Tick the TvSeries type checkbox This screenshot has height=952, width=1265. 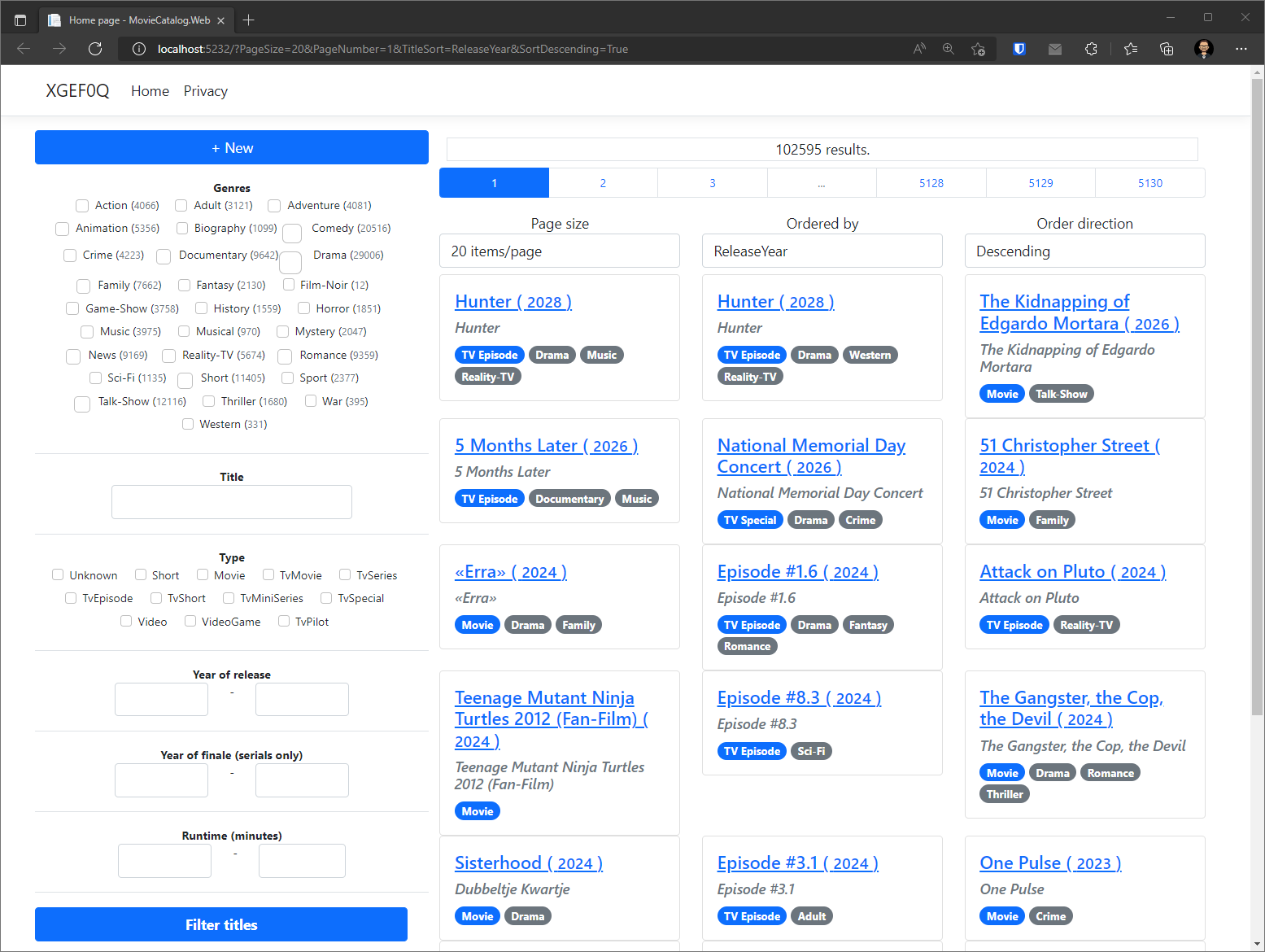tap(345, 575)
